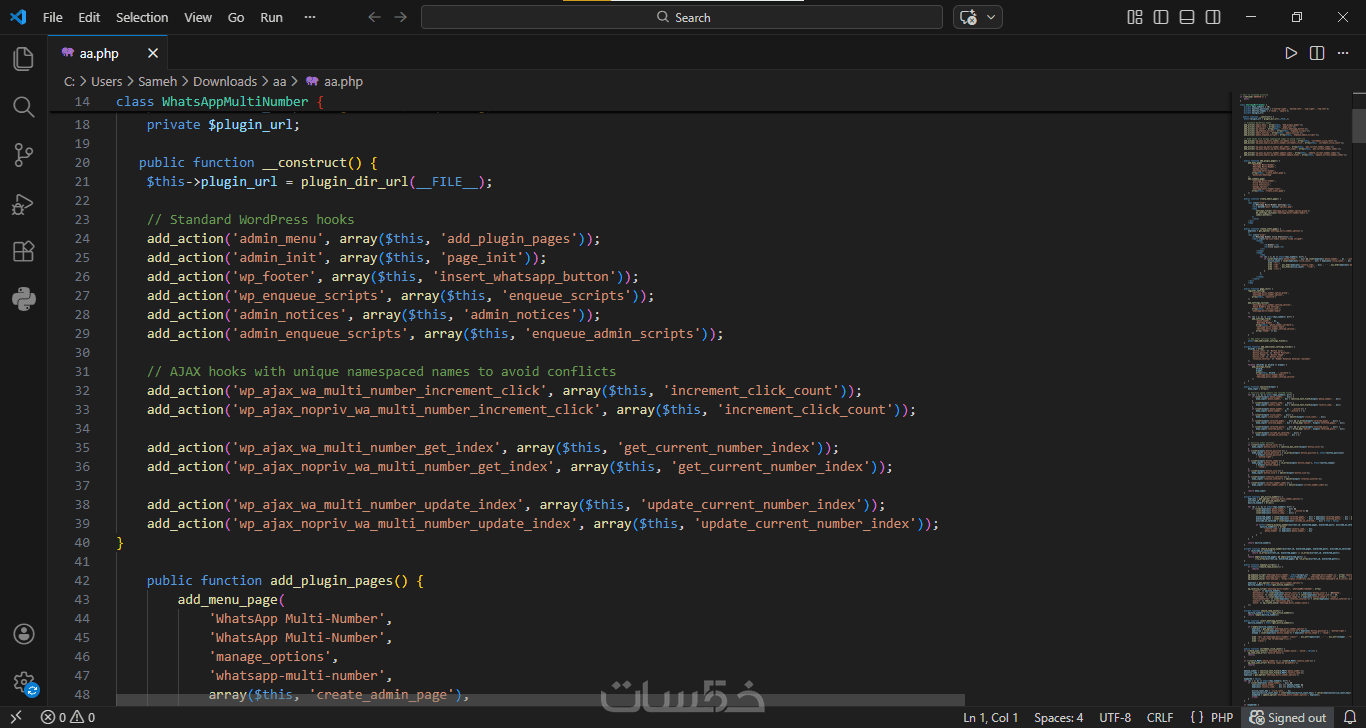Click the aa folder breadcrumb
The width and height of the screenshot is (1366, 728).
click(280, 81)
